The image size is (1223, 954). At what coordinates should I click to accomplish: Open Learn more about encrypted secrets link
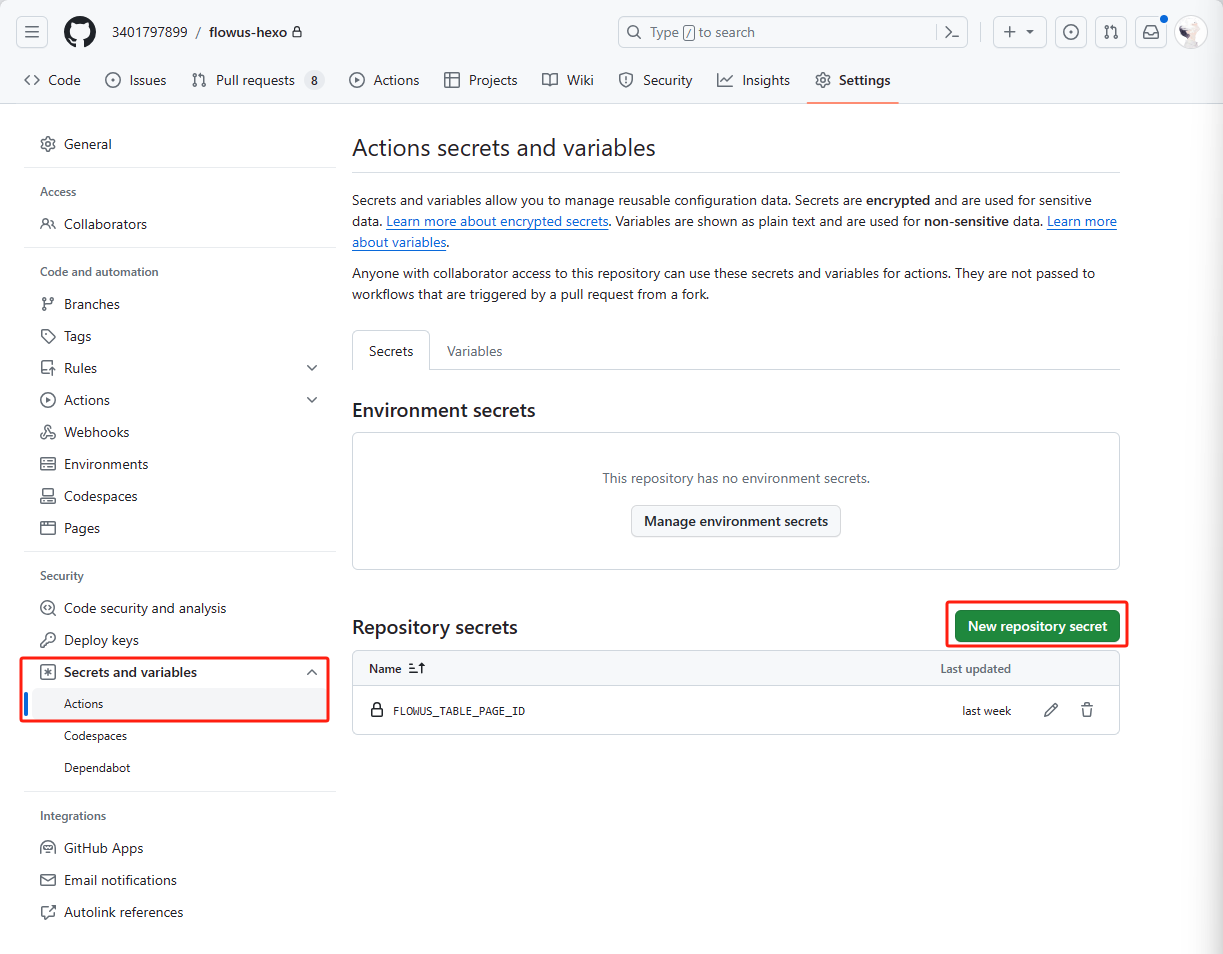coord(497,222)
